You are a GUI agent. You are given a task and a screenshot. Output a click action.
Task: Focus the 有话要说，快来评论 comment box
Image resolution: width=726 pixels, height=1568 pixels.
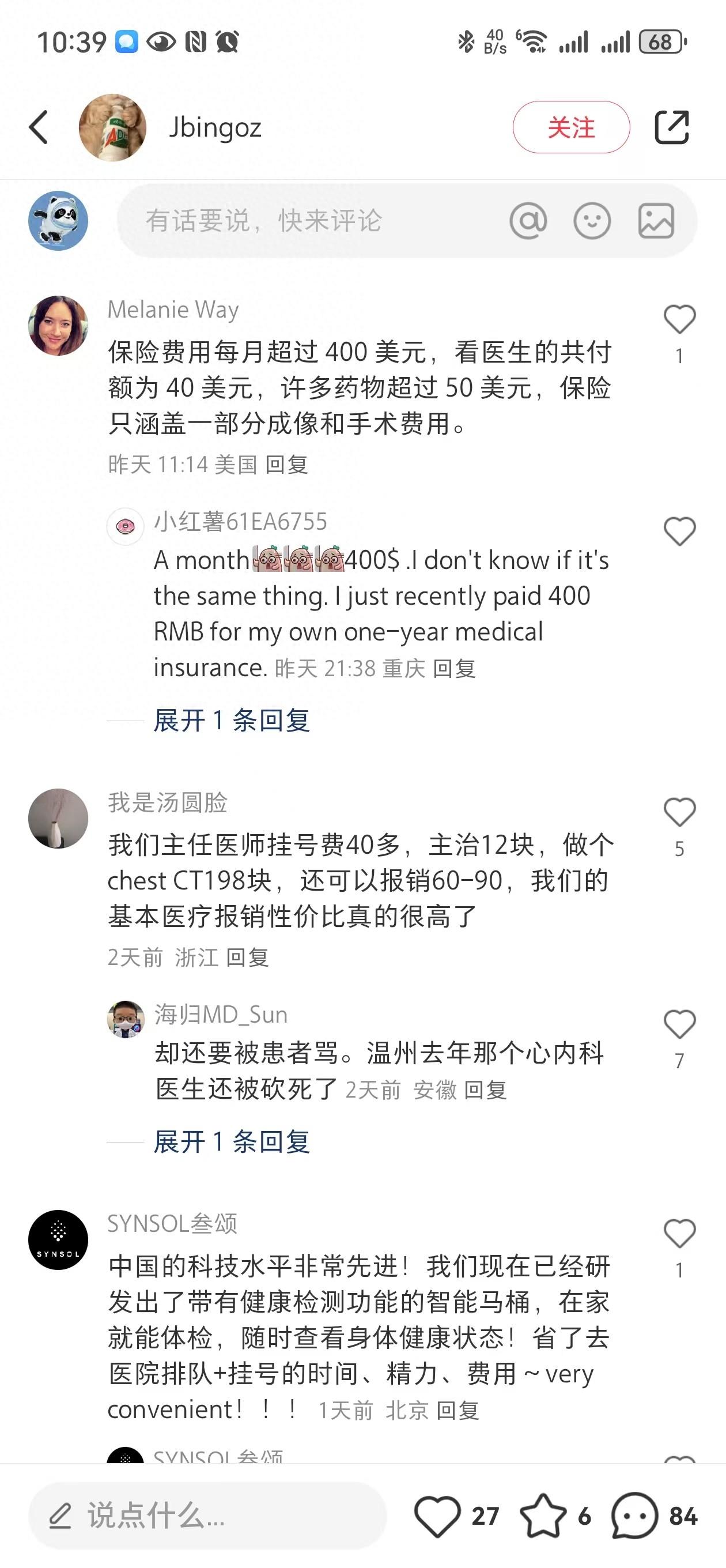click(407, 220)
